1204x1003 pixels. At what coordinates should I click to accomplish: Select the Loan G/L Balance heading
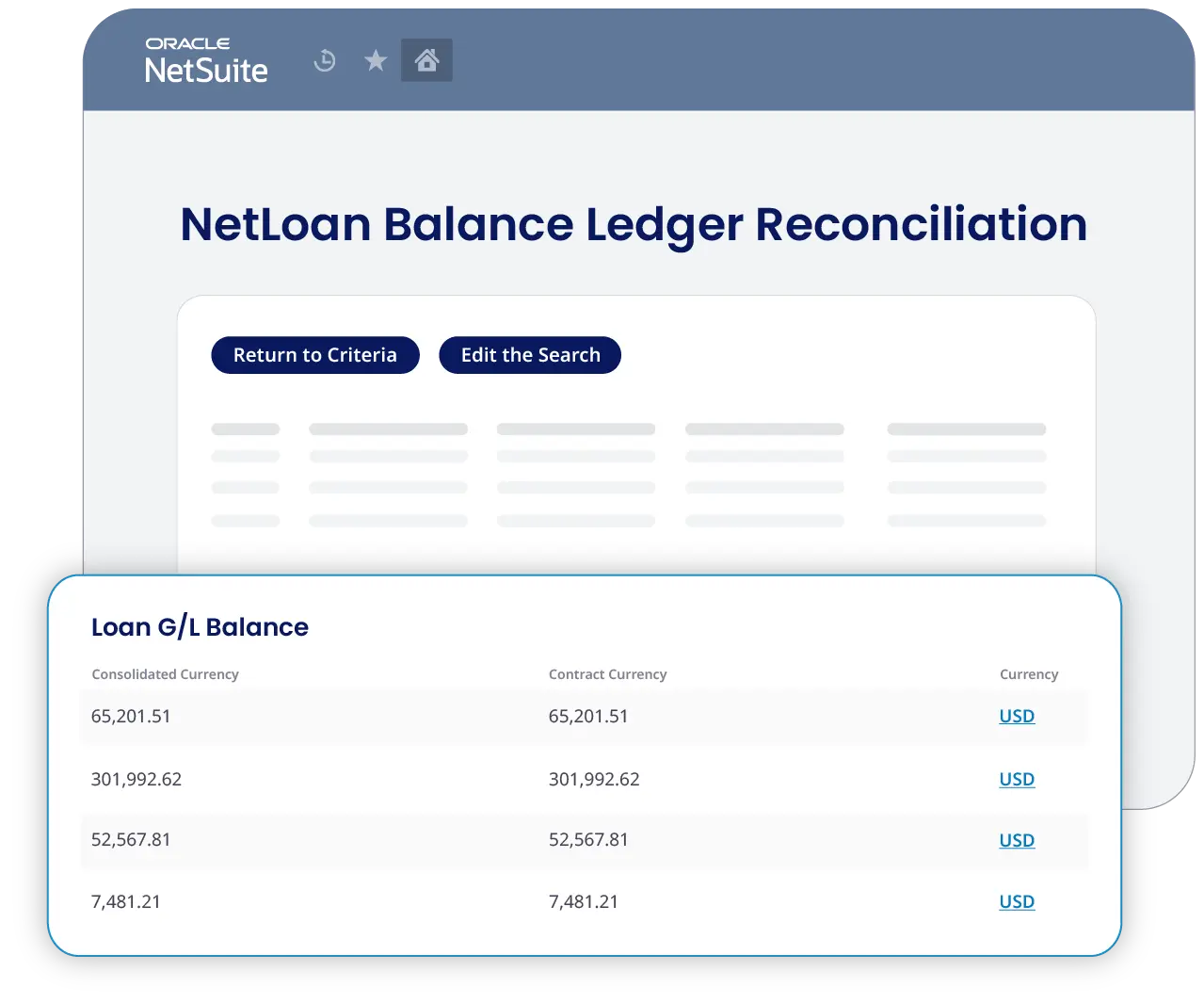pos(200,626)
